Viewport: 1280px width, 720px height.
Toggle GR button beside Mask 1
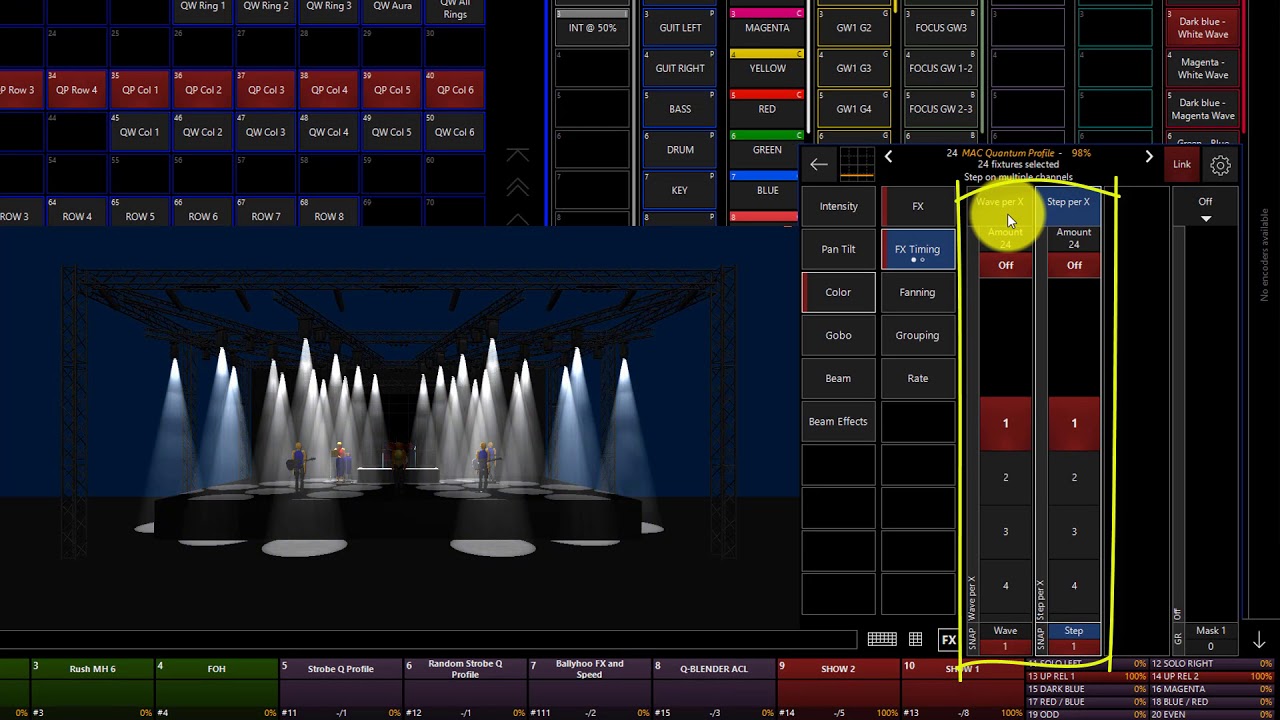[1178, 638]
